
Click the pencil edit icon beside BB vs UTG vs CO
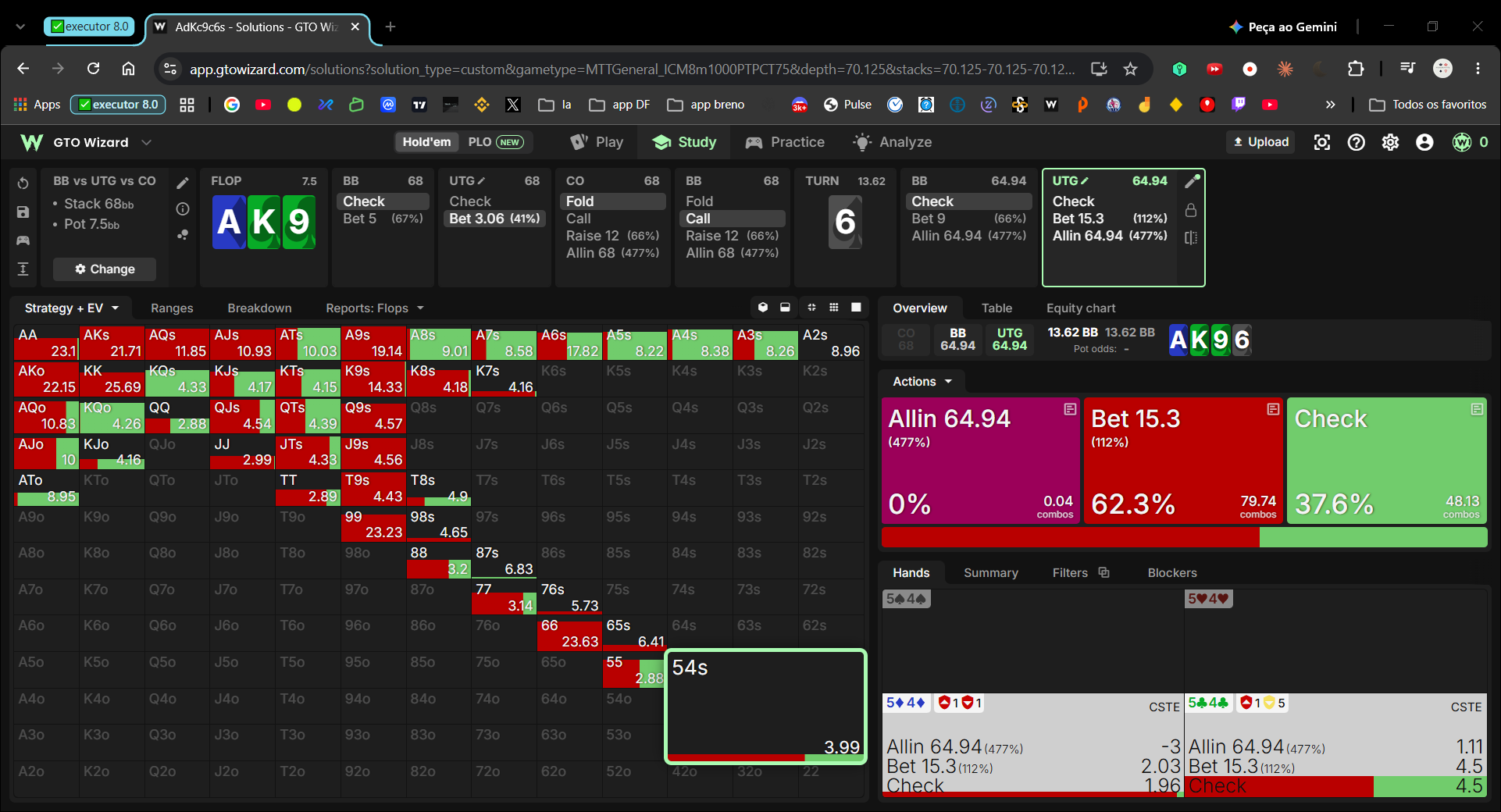[183, 183]
